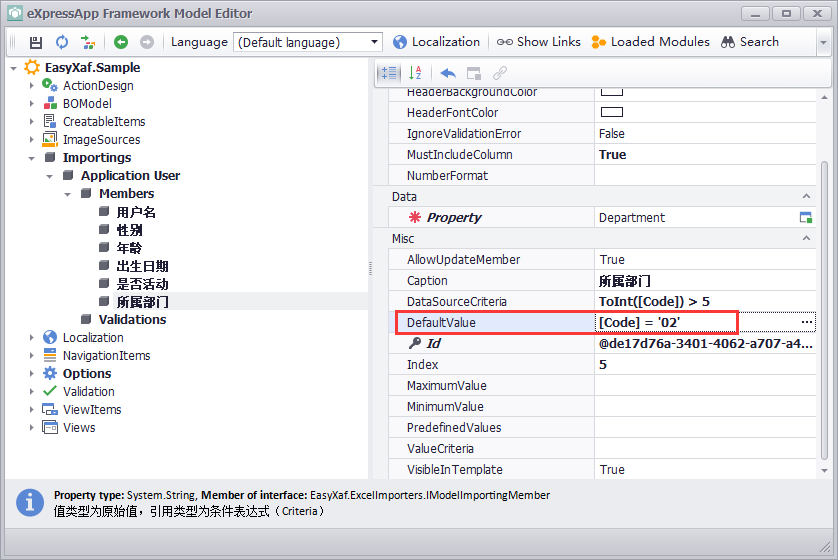Image resolution: width=838 pixels, height=560 pixels.
Task: Select the 出生日期 member
Action: [x=142, y=266]
